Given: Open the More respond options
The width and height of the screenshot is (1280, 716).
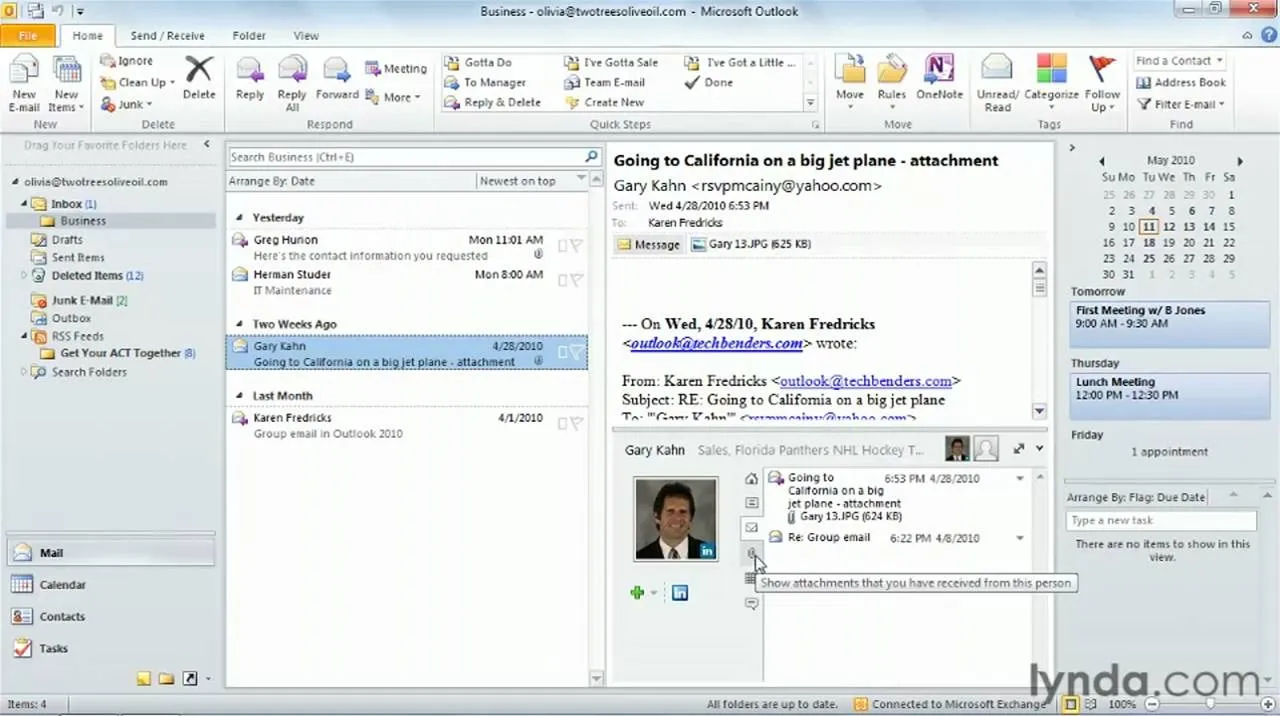Looking at the screenshot, I should tap(392, 97).
